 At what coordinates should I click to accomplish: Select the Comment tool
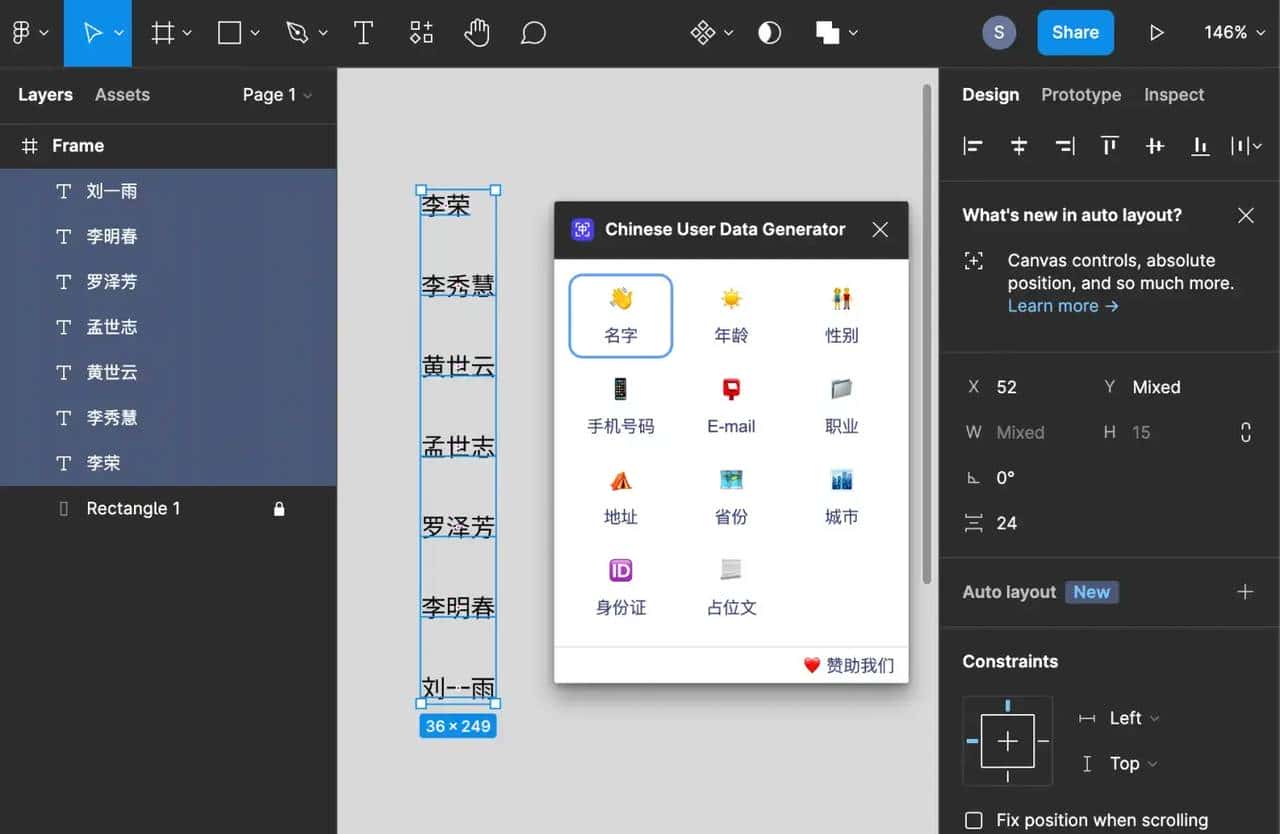click(x=533, y=33)
